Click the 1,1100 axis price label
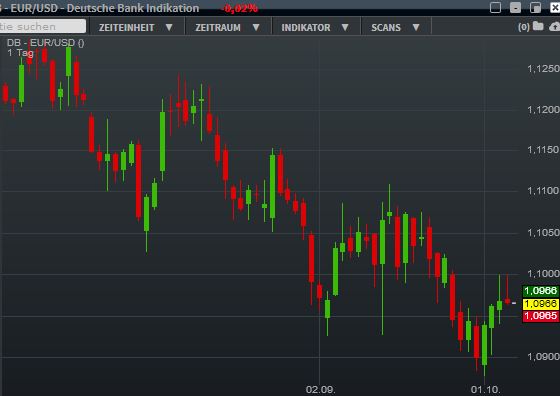The height and width of the screenshot is (396, 560). 543,191
